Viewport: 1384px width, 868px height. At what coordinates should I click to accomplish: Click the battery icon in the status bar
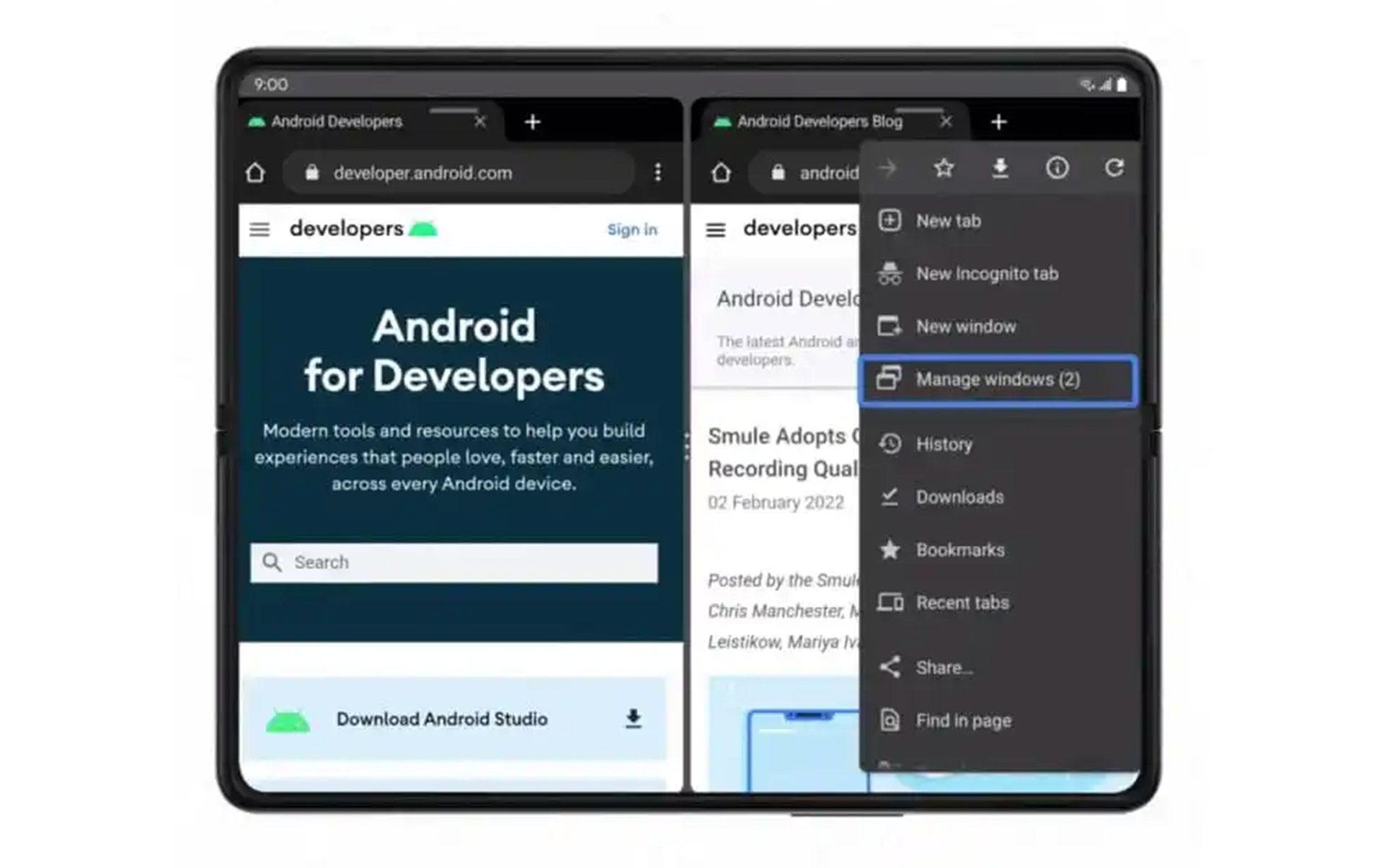point(1122,85)
